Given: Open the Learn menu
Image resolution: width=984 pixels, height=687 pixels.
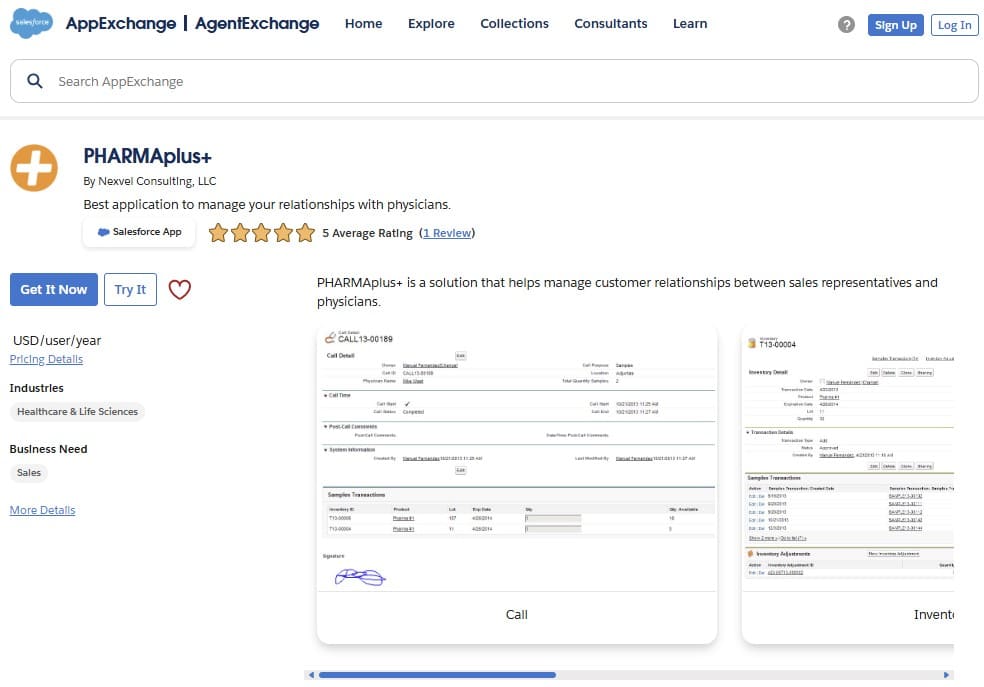Looking at the screenshot, I should pyautogui.click(x=690, y=24).
